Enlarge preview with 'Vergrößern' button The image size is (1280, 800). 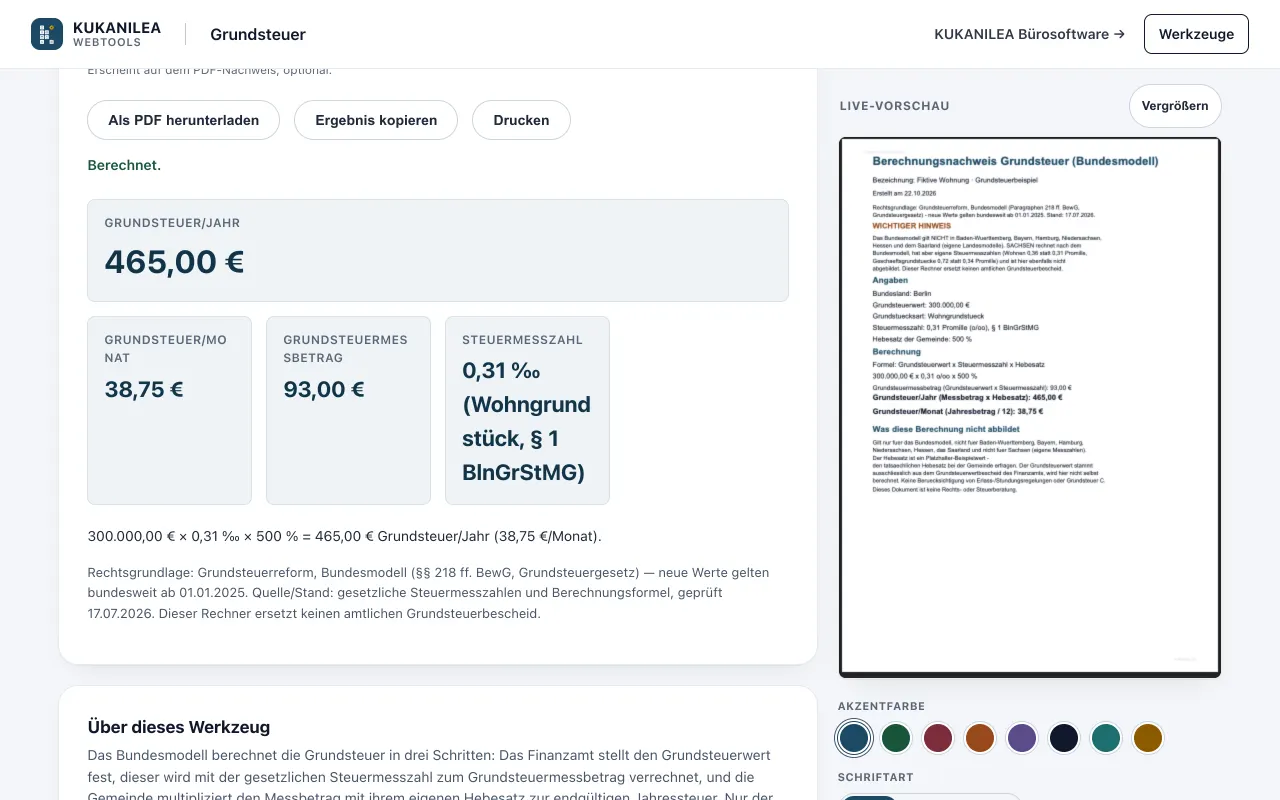coord(1175,106)
